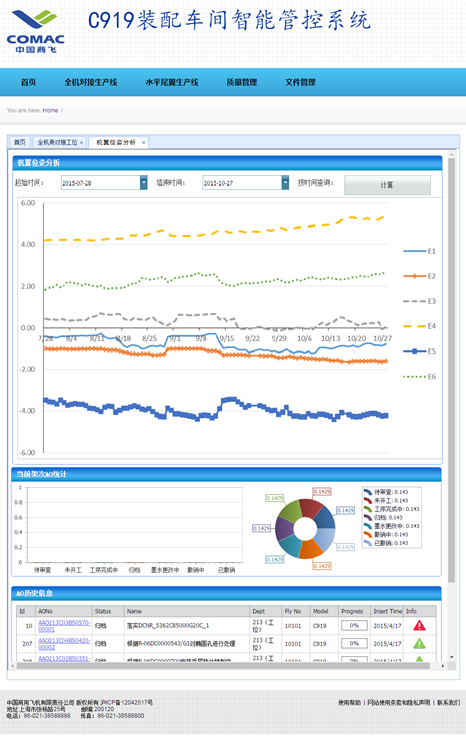
Task: Click the start date field showing 2015-07-28
Action: pyautogui.click(x=100, y=183)
